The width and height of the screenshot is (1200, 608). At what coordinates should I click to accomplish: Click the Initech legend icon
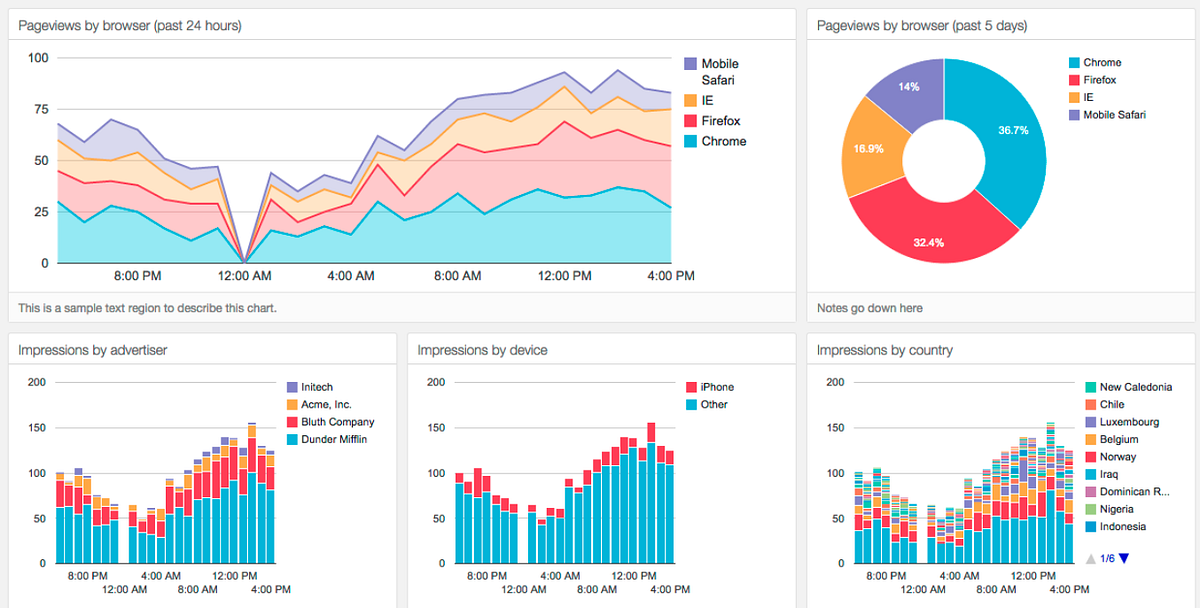[292, 387]
